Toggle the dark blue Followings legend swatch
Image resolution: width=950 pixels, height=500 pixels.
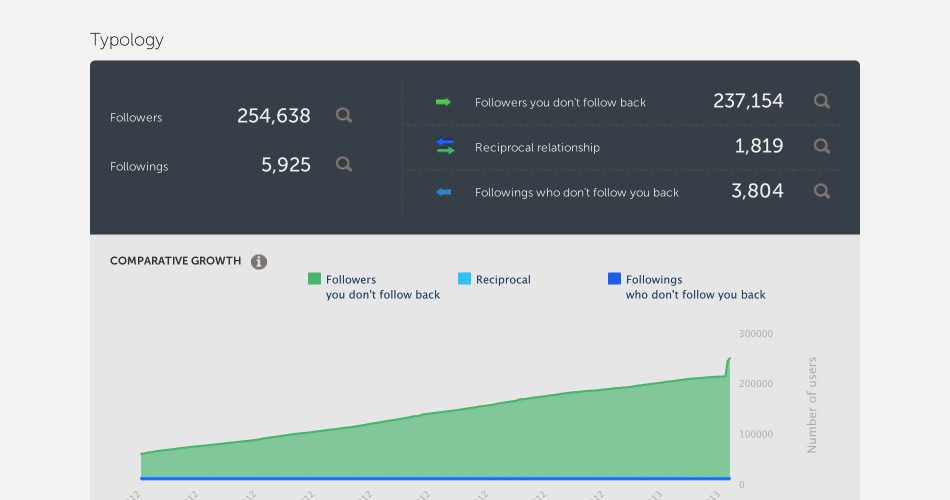click(614, 279)
